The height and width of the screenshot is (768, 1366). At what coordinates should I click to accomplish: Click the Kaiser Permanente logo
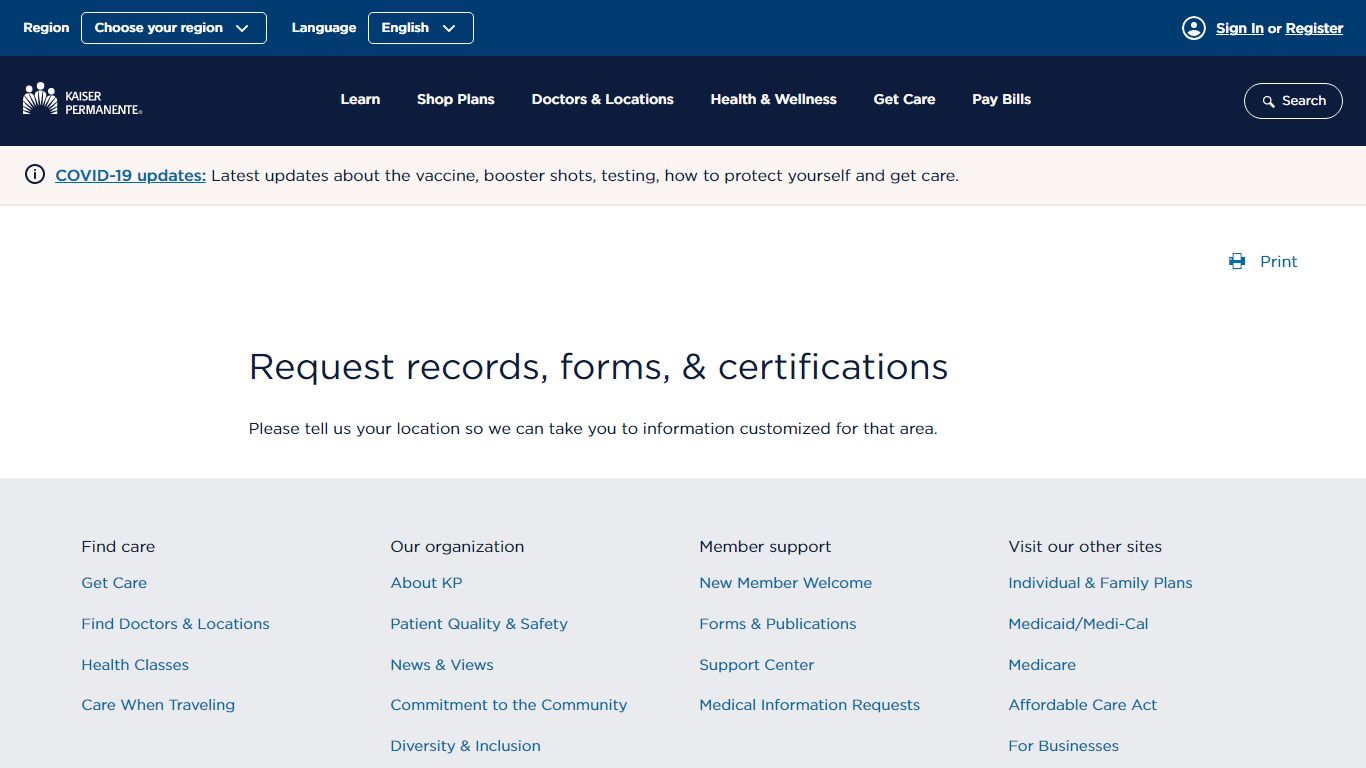[83, 99]
